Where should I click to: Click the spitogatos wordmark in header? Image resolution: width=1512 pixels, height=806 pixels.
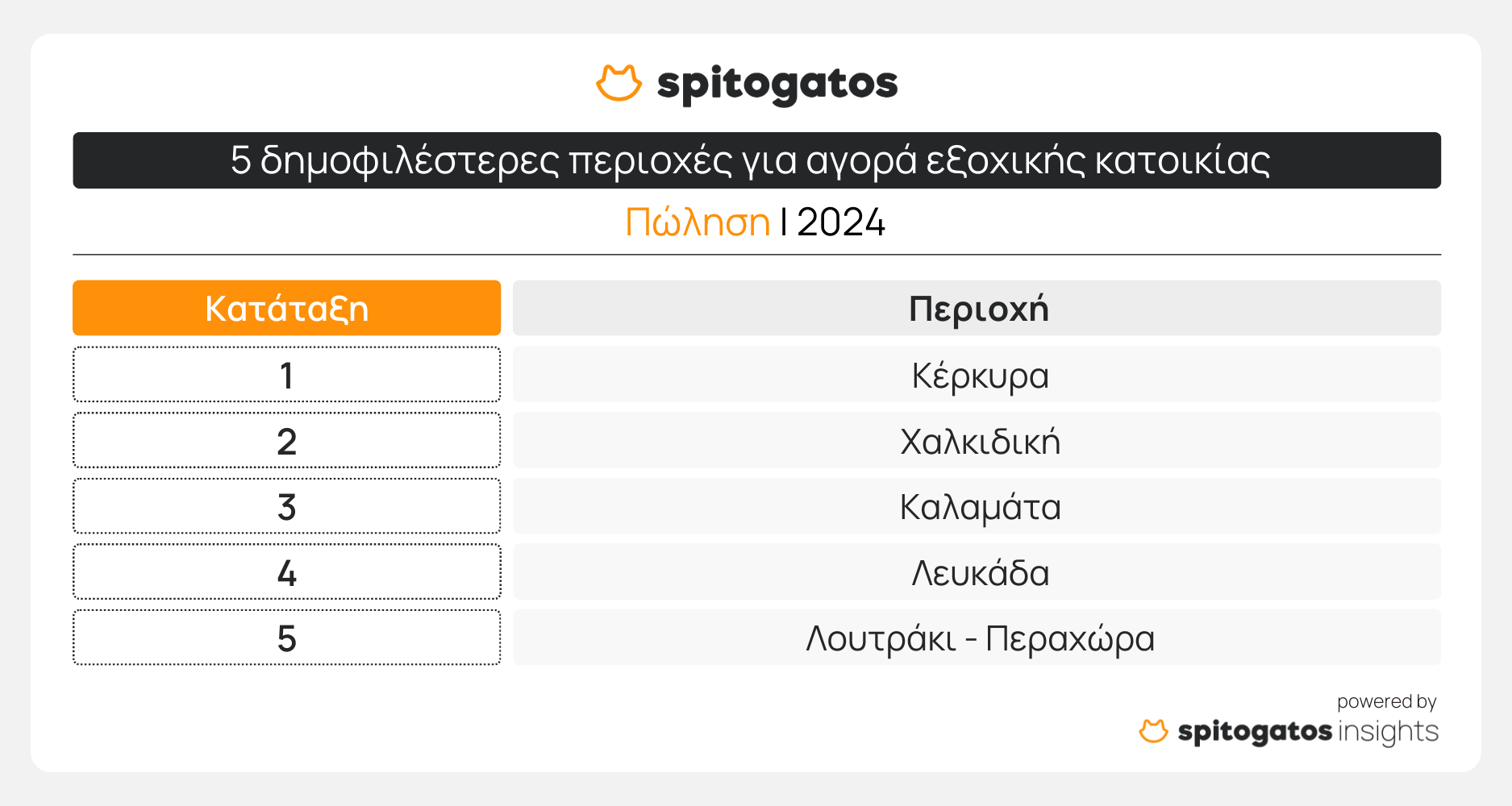(777, 85)
